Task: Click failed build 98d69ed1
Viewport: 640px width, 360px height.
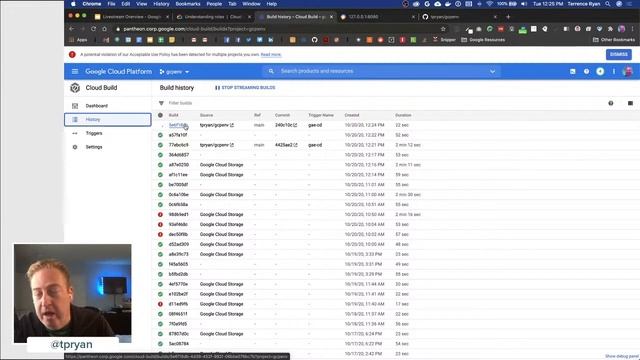Action: (179, 215)
